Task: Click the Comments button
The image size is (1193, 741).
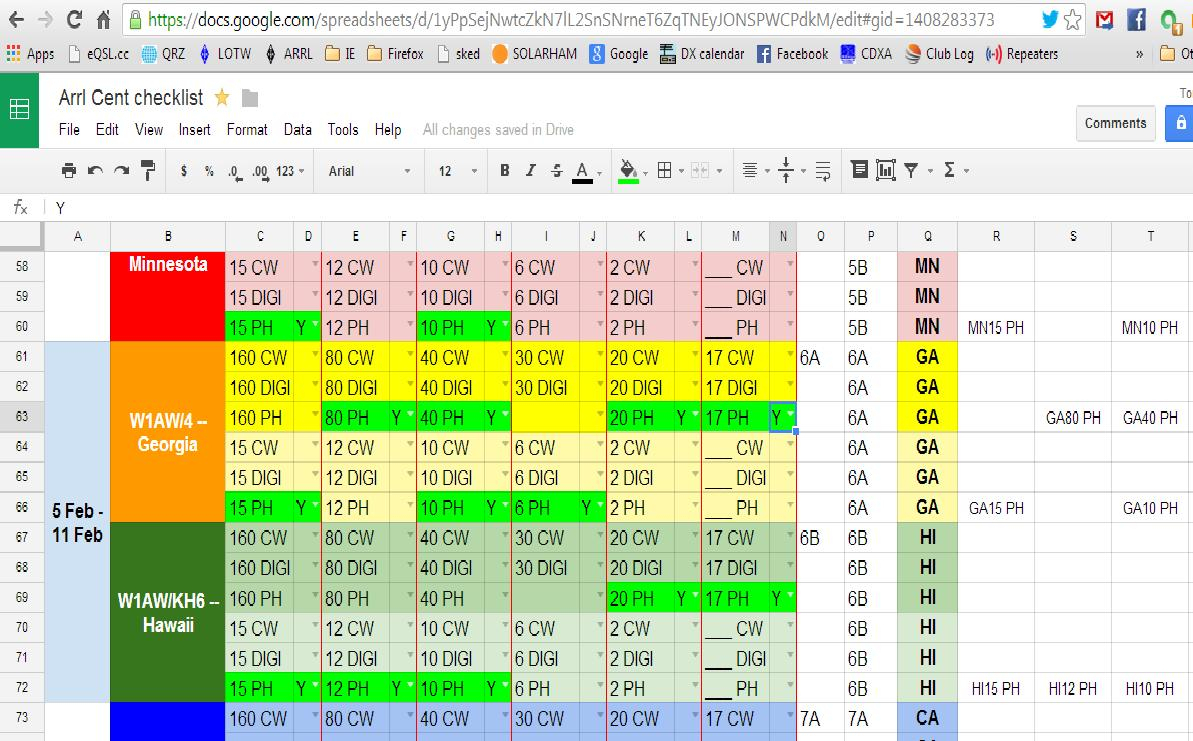Action: pos(1115,123)
